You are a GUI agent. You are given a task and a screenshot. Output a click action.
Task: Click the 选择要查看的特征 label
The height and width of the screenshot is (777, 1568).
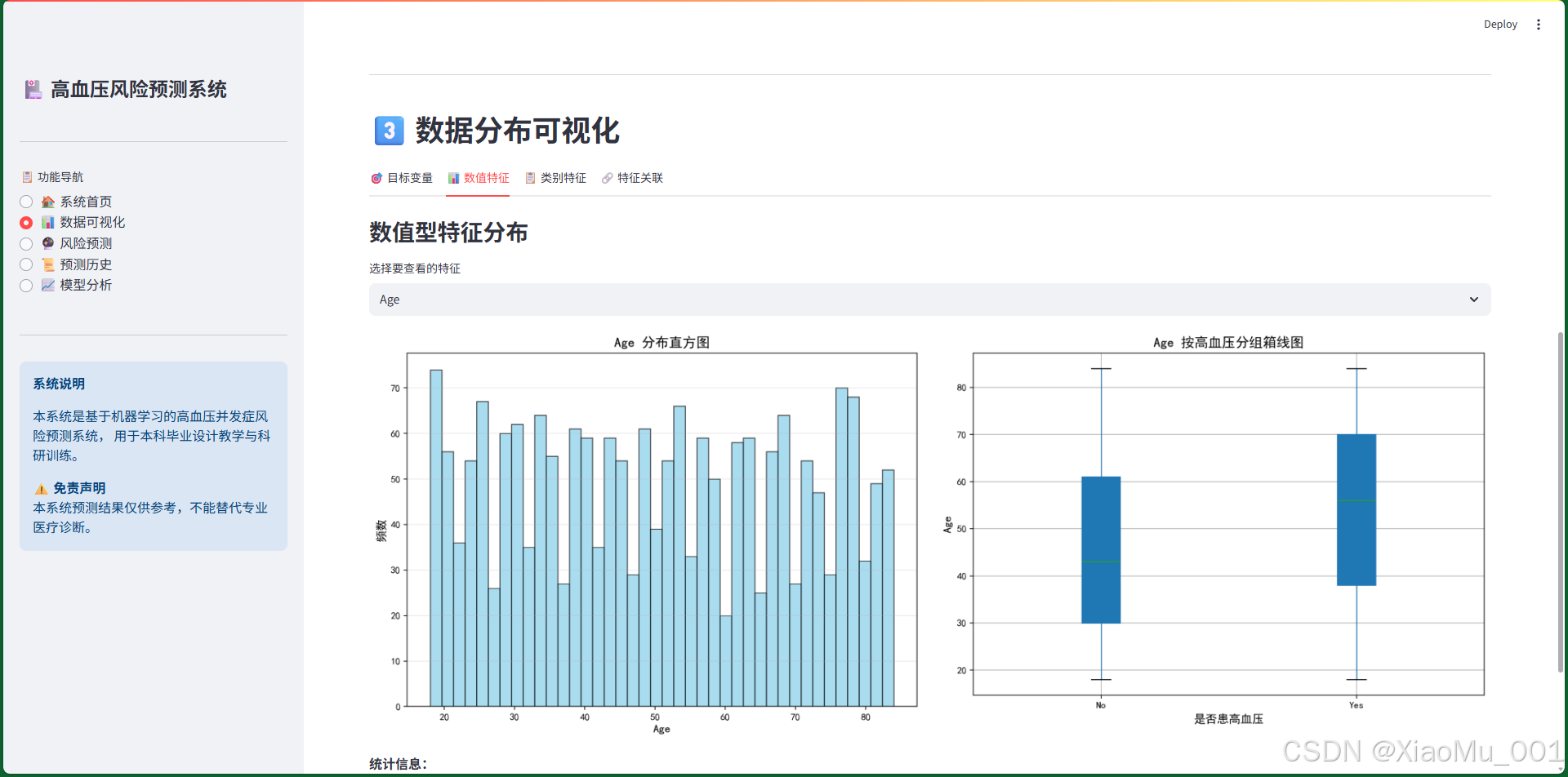tap(415, 269)
